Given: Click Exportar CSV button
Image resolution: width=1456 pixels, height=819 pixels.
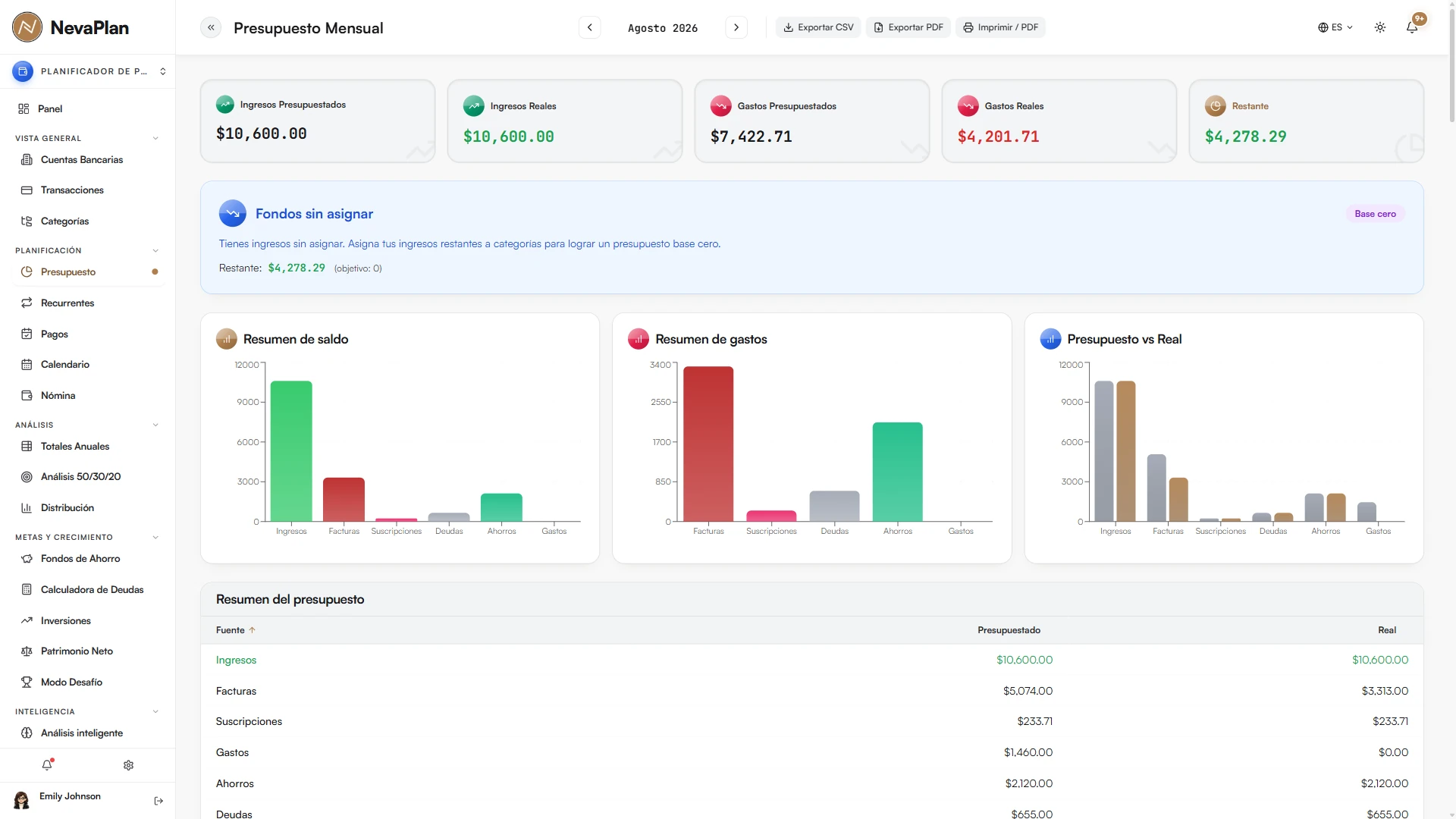Looking at the screenshot, I should click(818, 27).
